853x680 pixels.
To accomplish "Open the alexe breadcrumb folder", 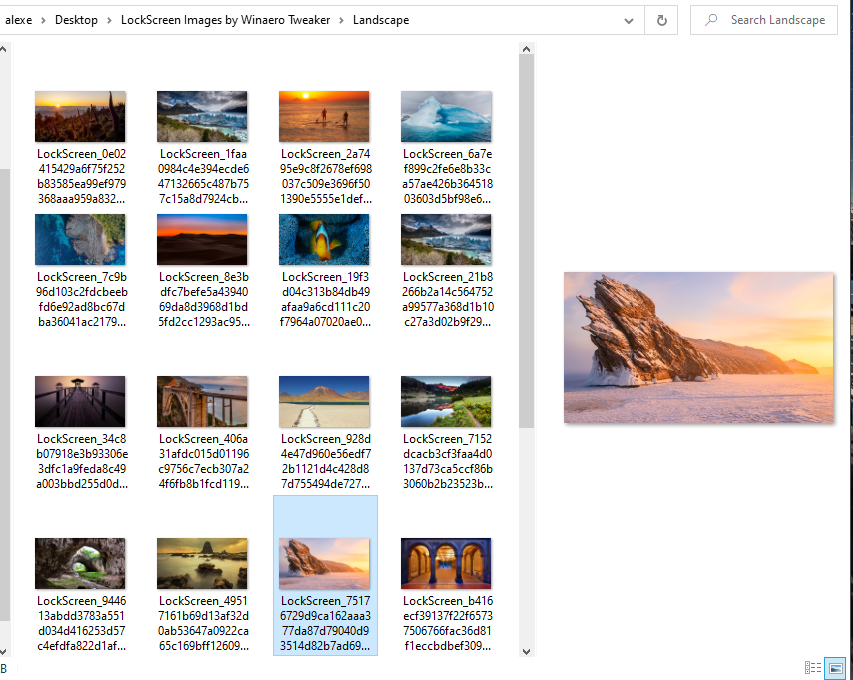I will [x=20, y=19].
